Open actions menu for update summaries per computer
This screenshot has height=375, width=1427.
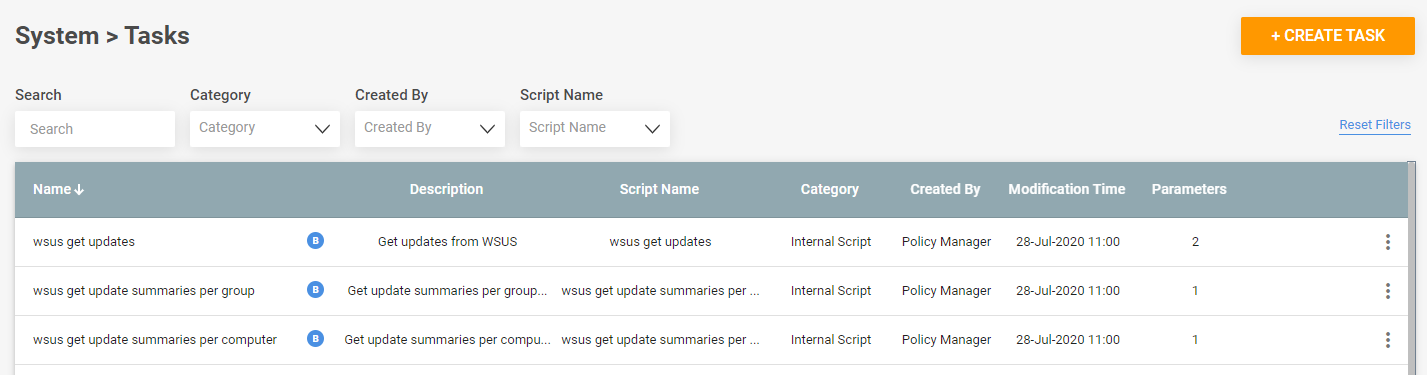[1388, 340]
